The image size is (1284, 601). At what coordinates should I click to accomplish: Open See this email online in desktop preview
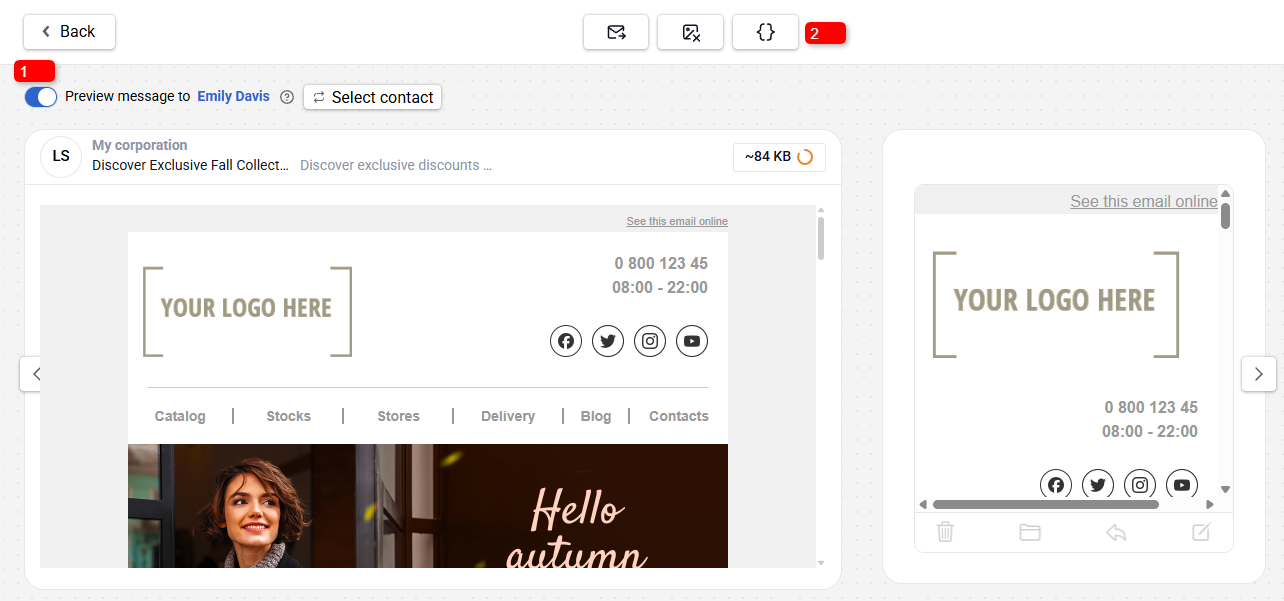tap(677, 221)
